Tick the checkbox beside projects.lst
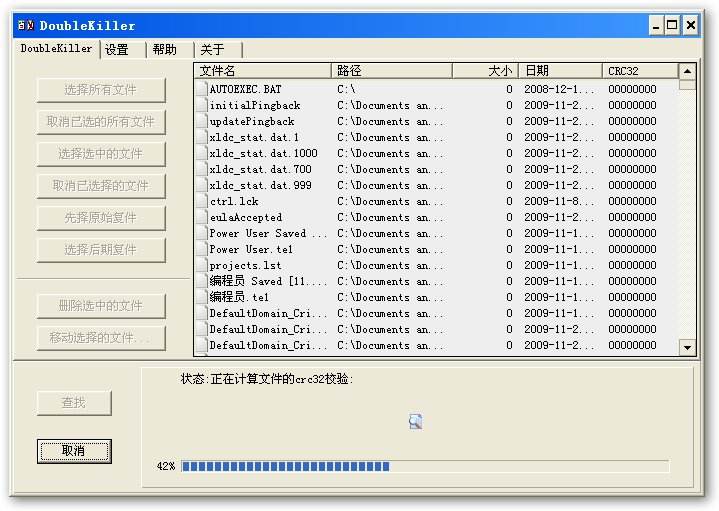Viewport: 719px width, 511px height. [202, 266]
